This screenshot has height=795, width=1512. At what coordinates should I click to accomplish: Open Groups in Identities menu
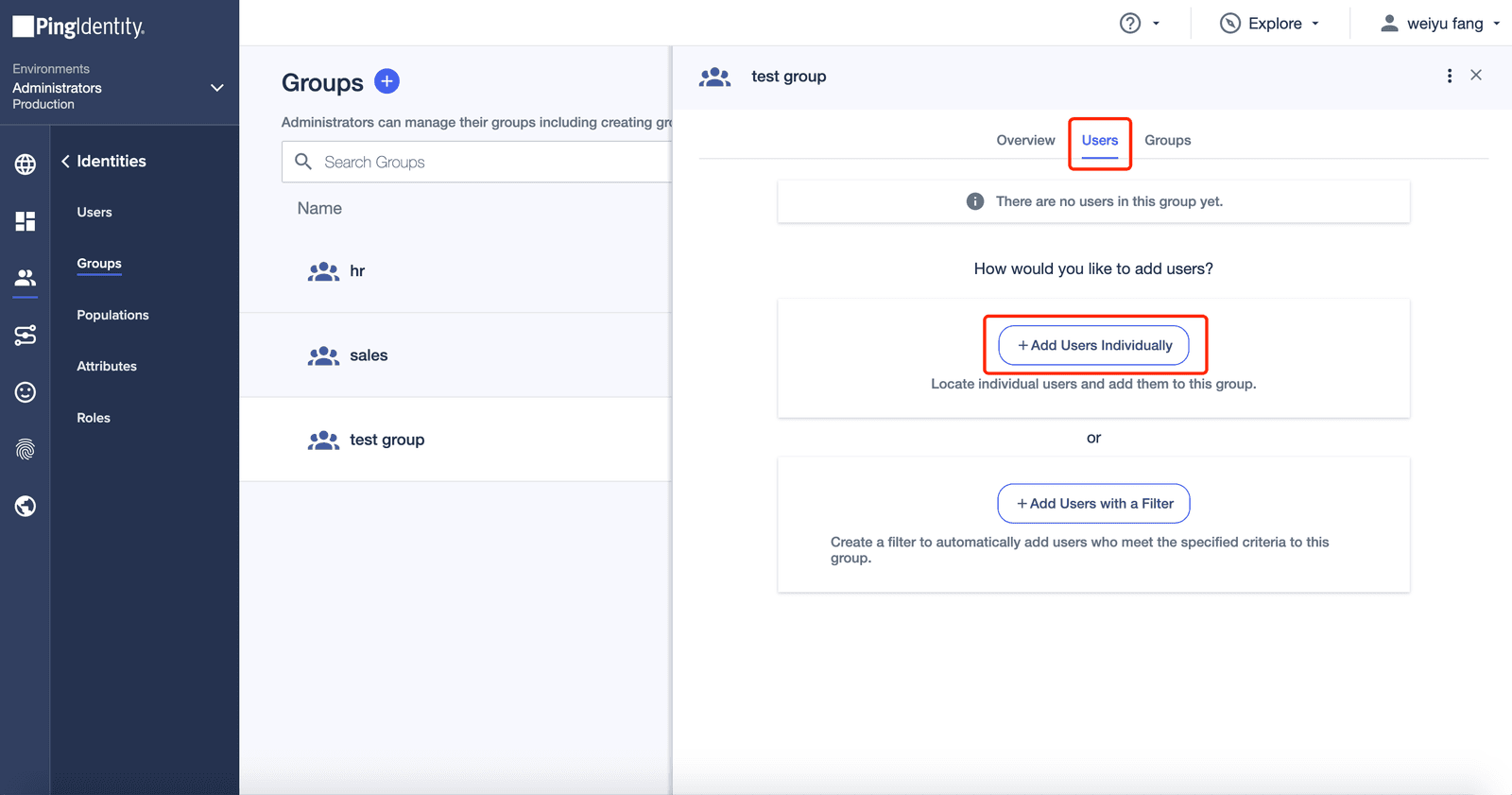(x=99, y=263)
